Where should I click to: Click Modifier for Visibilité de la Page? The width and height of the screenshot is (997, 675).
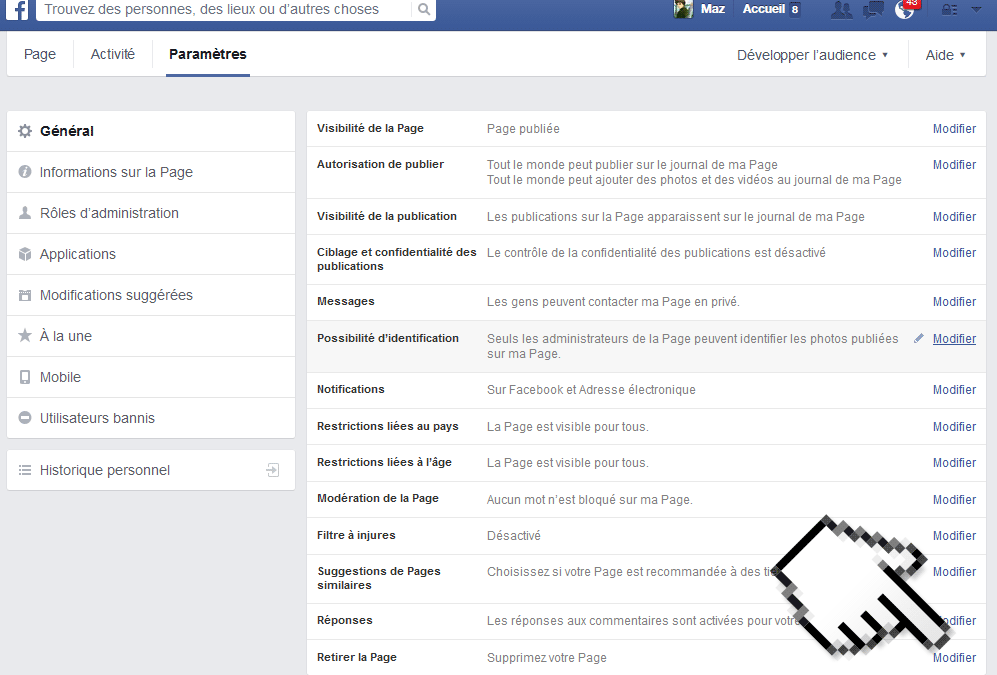click(x=954, y=129)
